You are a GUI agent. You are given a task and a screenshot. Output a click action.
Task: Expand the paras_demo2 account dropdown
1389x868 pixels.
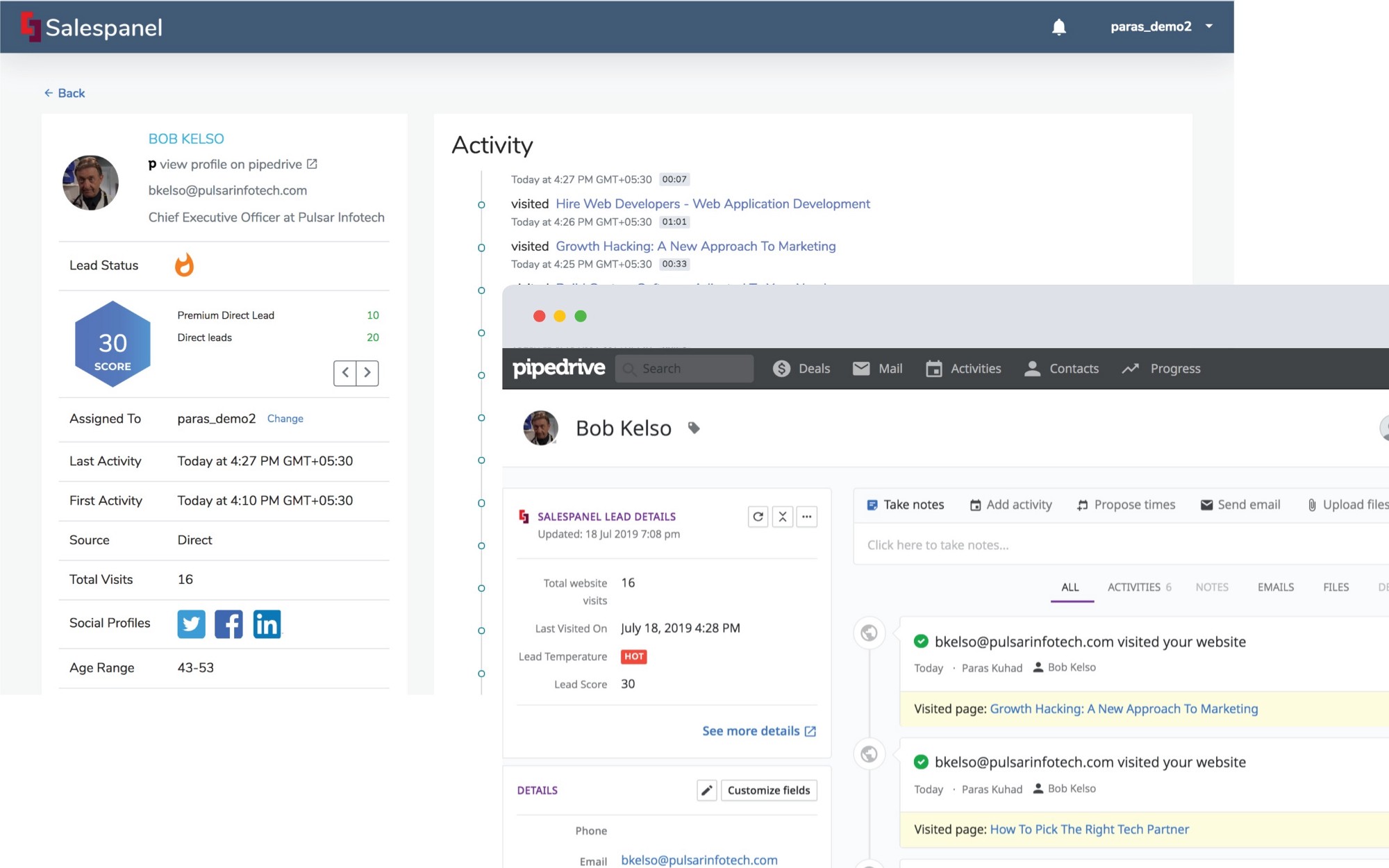(x=1209, y=26)
